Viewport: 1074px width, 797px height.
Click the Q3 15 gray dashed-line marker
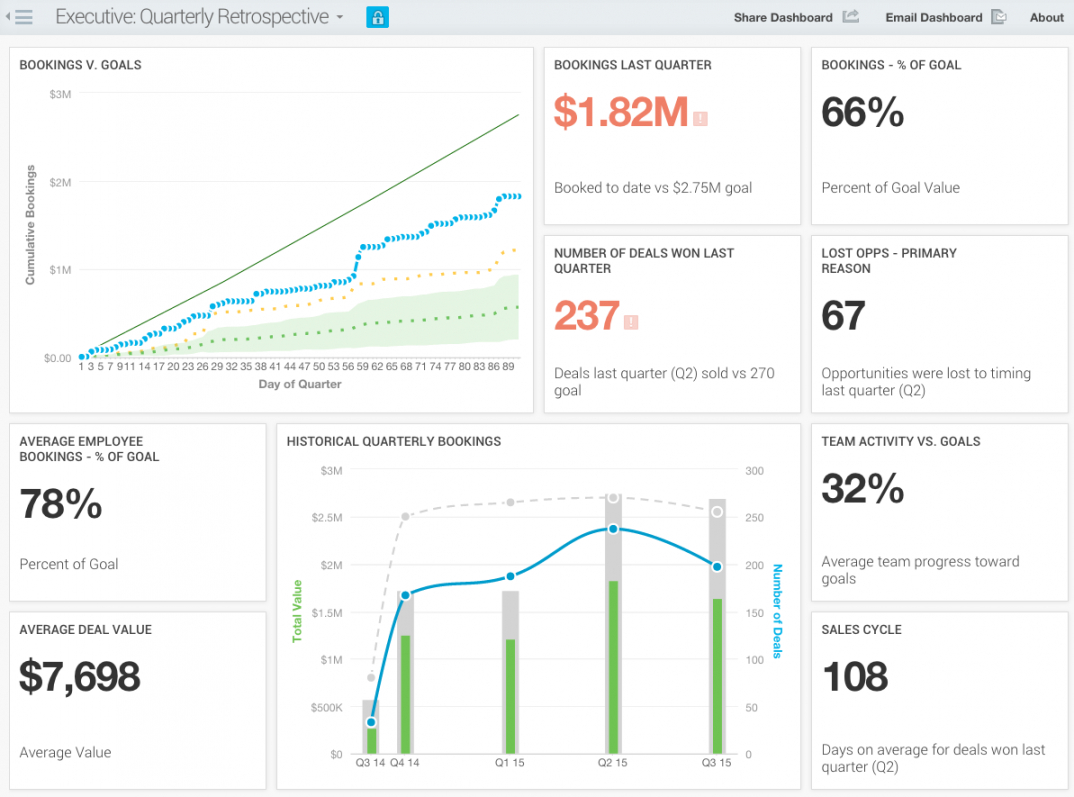pyautogui.click(x=717, y=512)
